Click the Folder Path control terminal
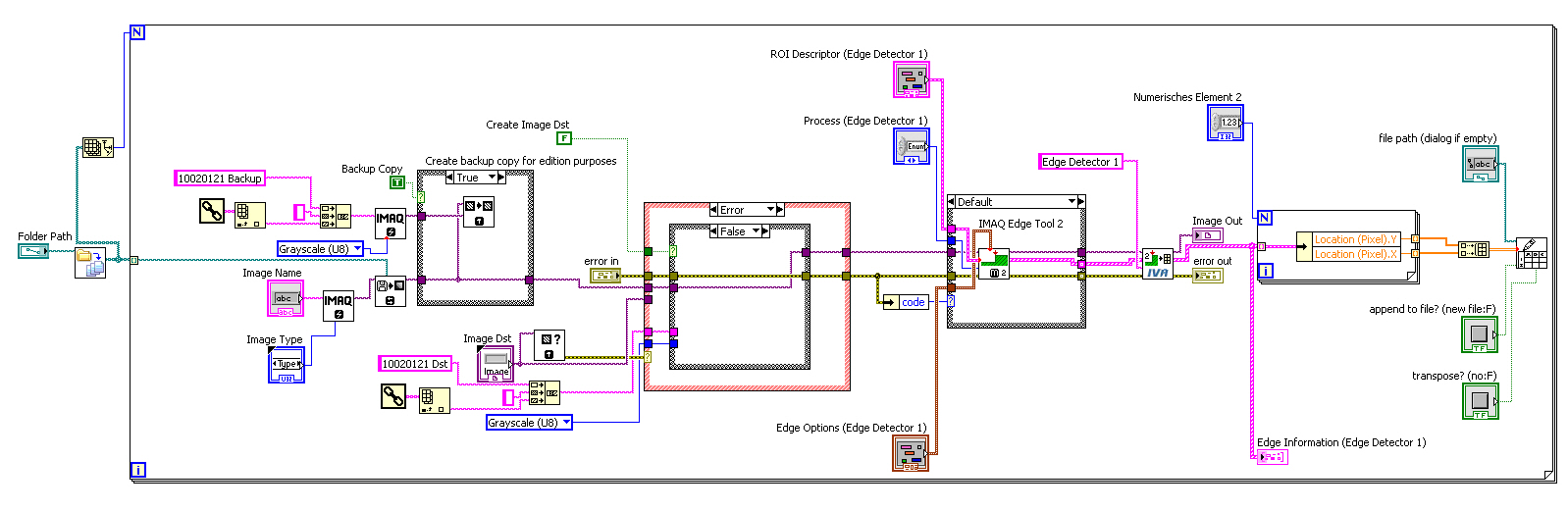This screenshot has height=511, width=1568. [x=33, y=251]
